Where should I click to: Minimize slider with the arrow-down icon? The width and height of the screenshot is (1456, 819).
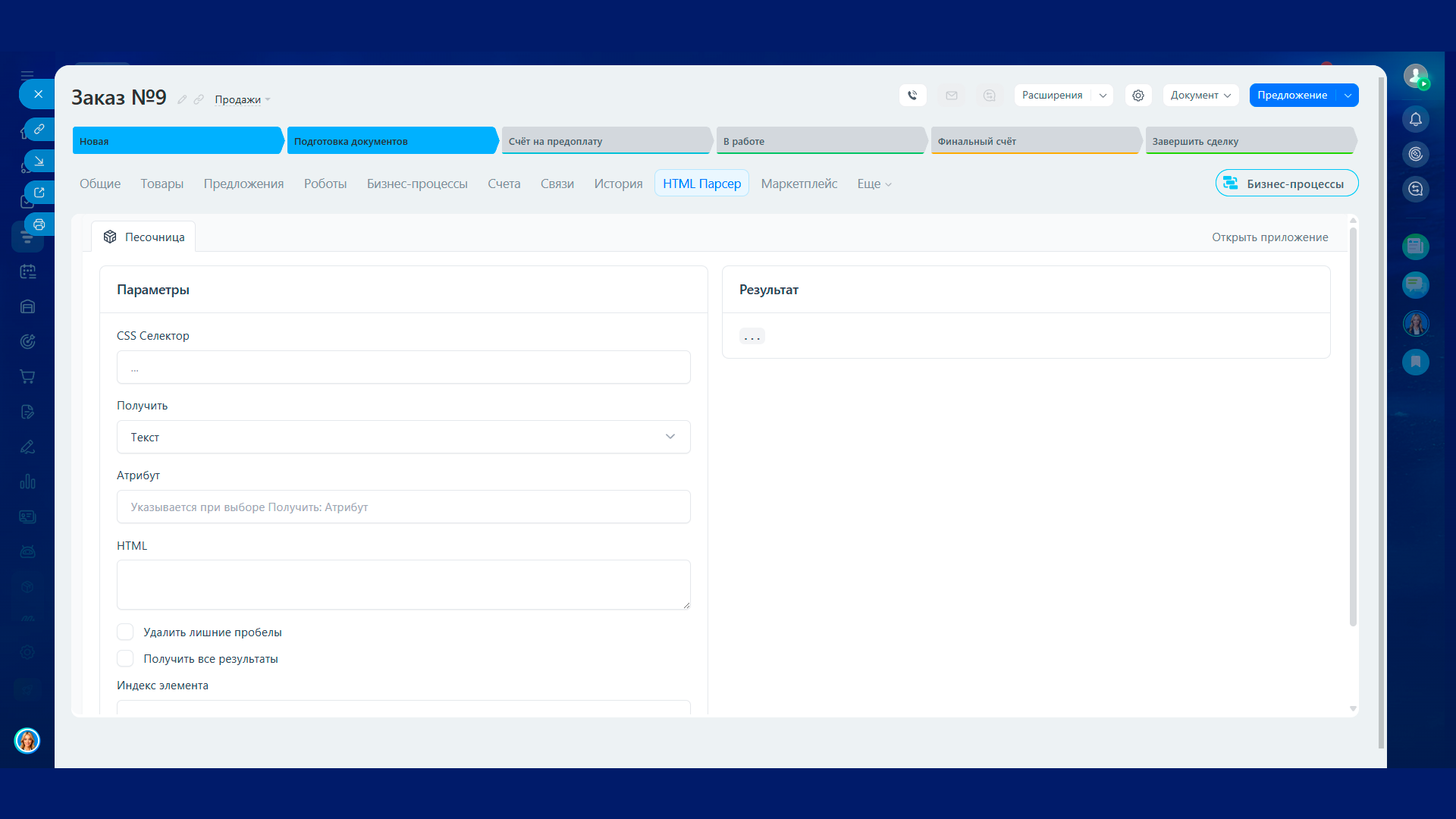point(39,161)
